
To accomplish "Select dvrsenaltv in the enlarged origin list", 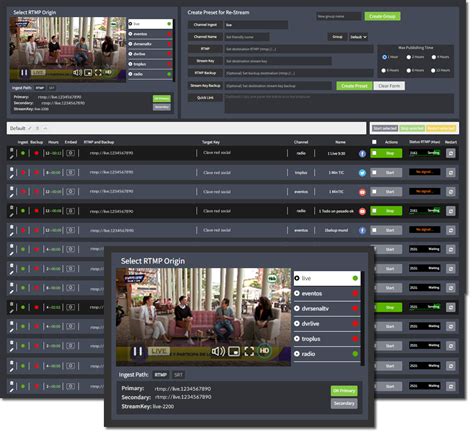I will 327,309.
